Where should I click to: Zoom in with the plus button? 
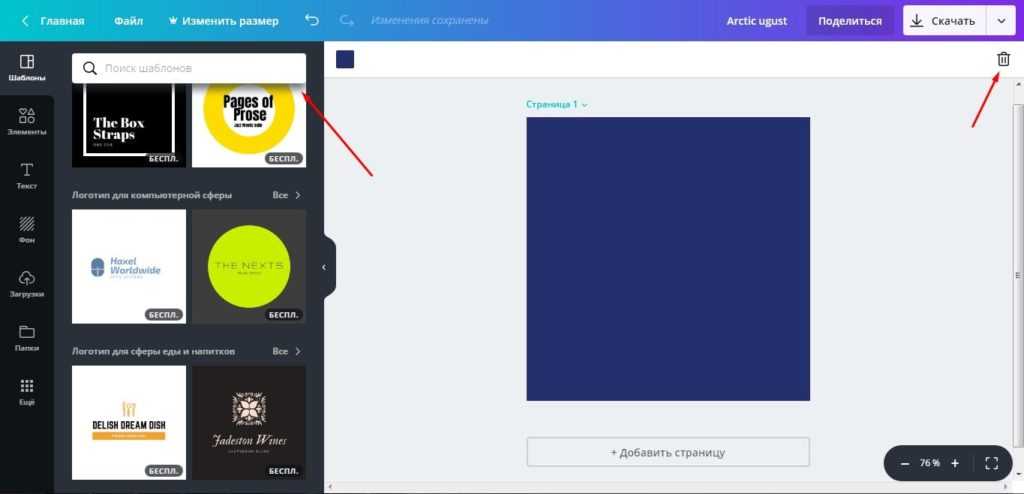[955, 463]
